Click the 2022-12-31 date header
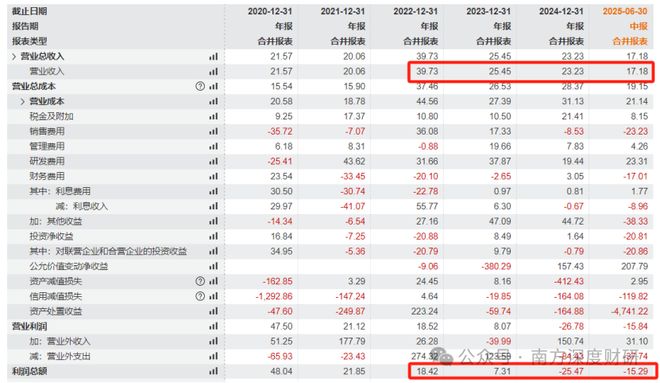 click(x=415, y=11)
